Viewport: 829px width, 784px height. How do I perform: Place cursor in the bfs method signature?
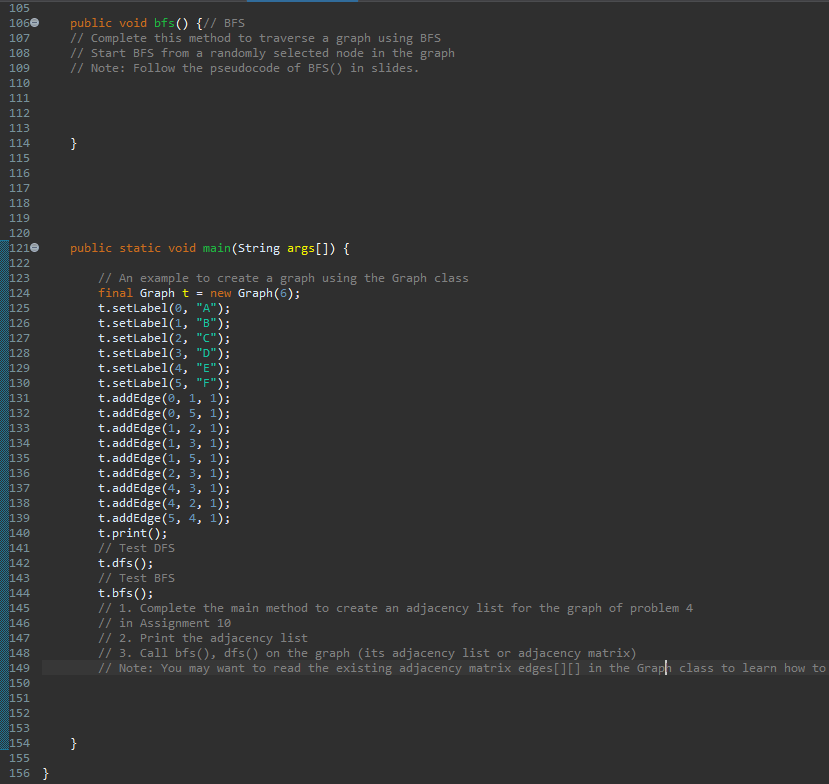[166, 22]
